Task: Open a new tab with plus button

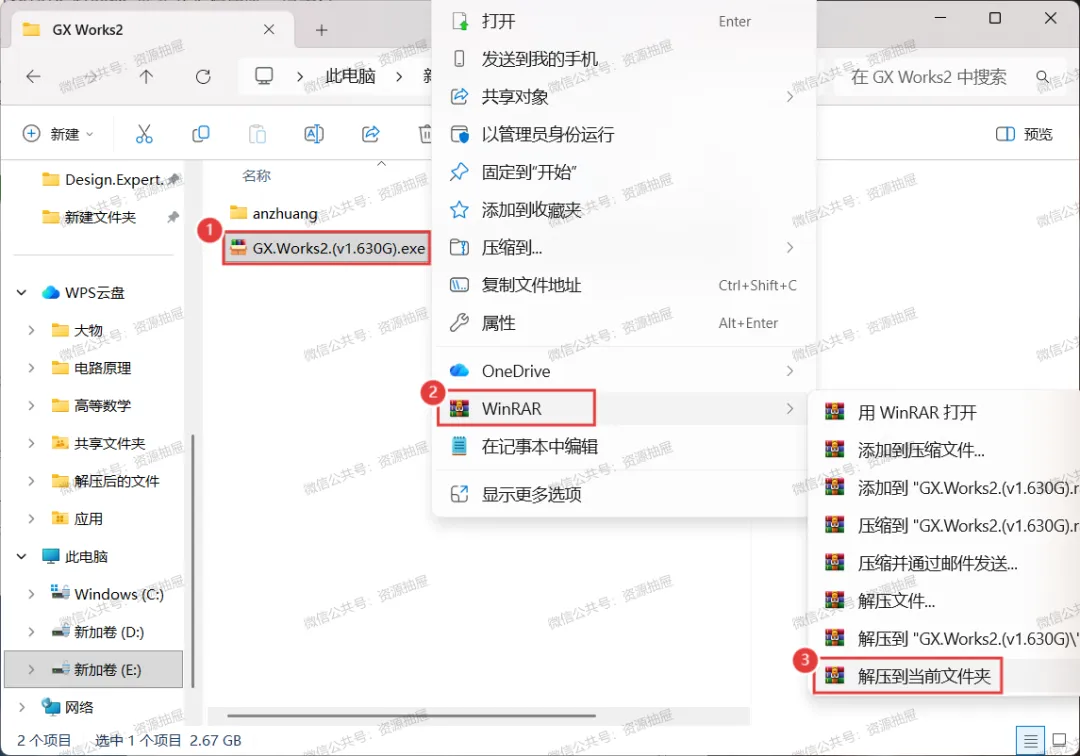Action: 322,30
